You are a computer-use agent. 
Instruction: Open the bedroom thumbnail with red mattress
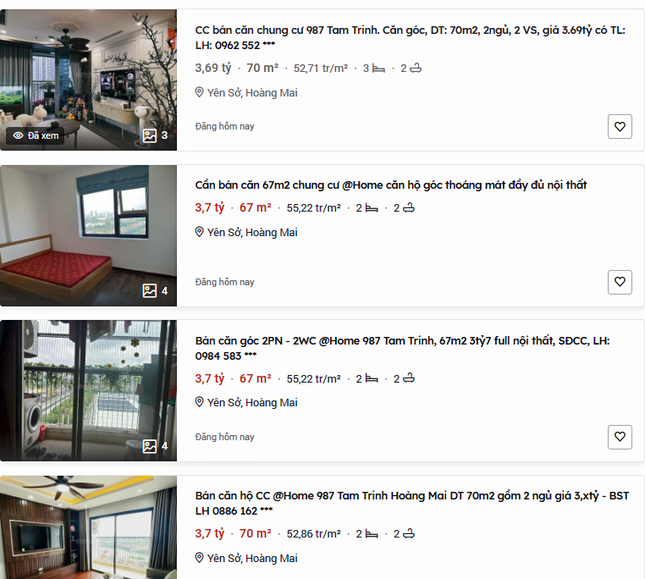tap(88, 236)
